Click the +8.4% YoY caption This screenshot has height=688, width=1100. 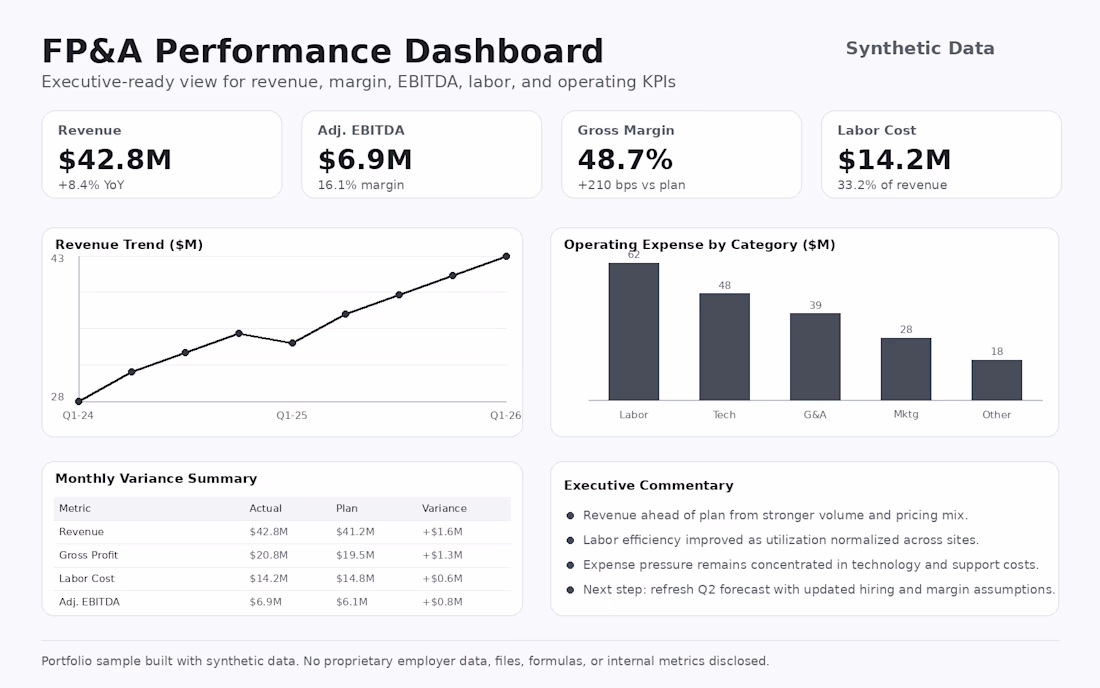[91, 185]
